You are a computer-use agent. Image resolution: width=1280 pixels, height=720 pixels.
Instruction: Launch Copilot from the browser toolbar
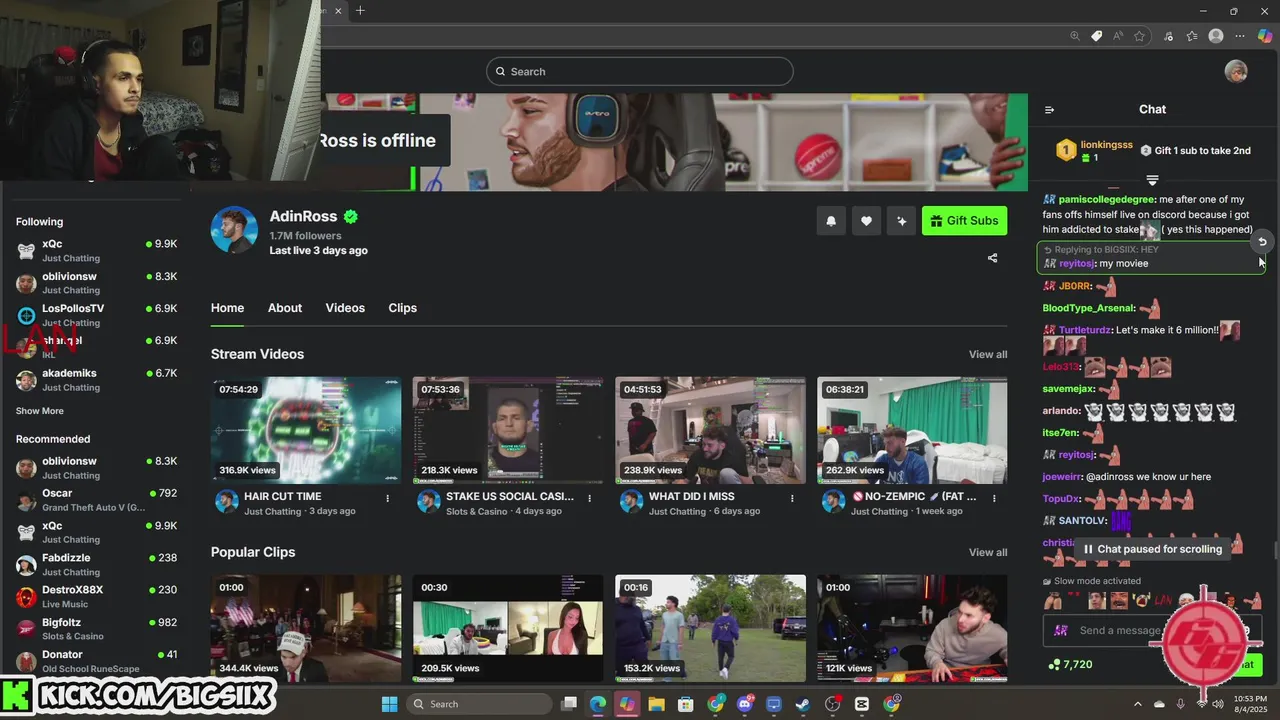coord(1265,36)
